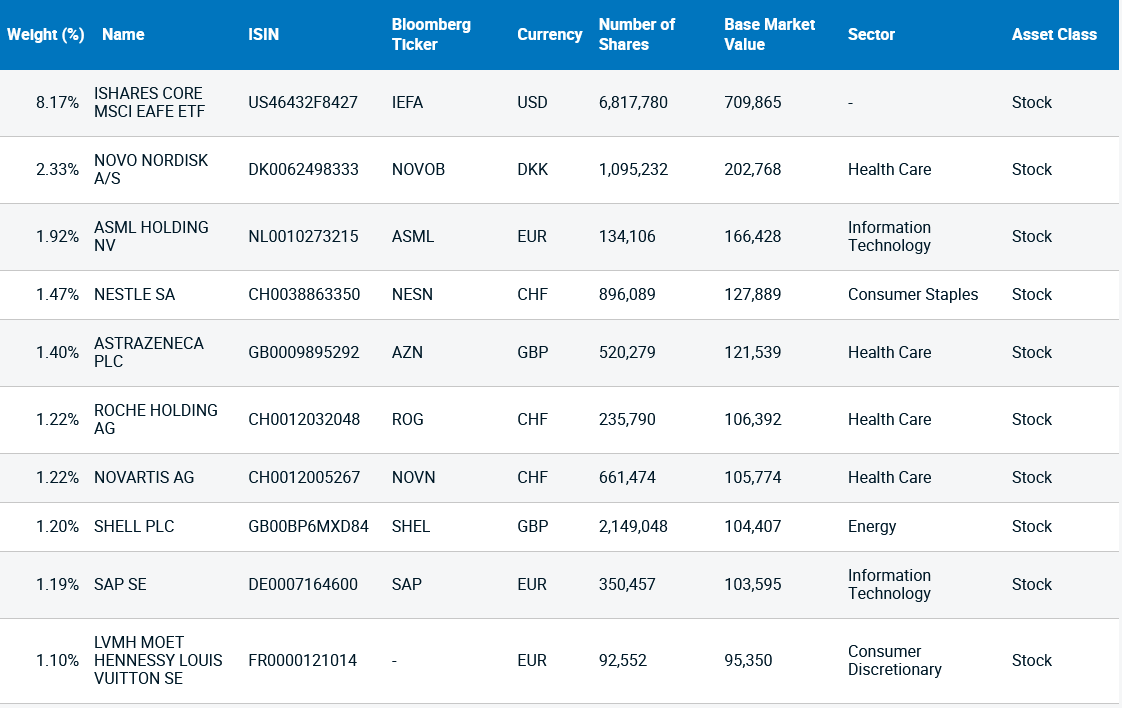Click market value 127,889
Image resolution: width=1122 pixels, height=708 pixels.
pos(753,294)
